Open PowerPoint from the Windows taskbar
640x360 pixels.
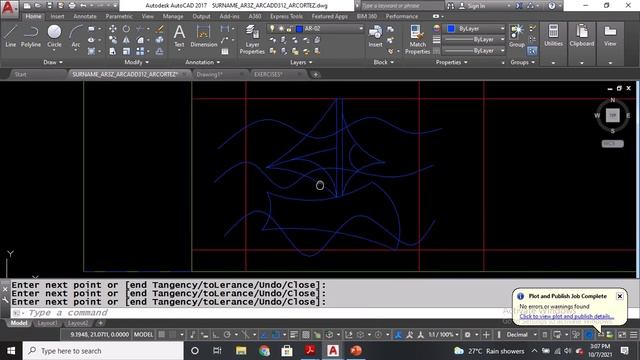tap(356, 351)
